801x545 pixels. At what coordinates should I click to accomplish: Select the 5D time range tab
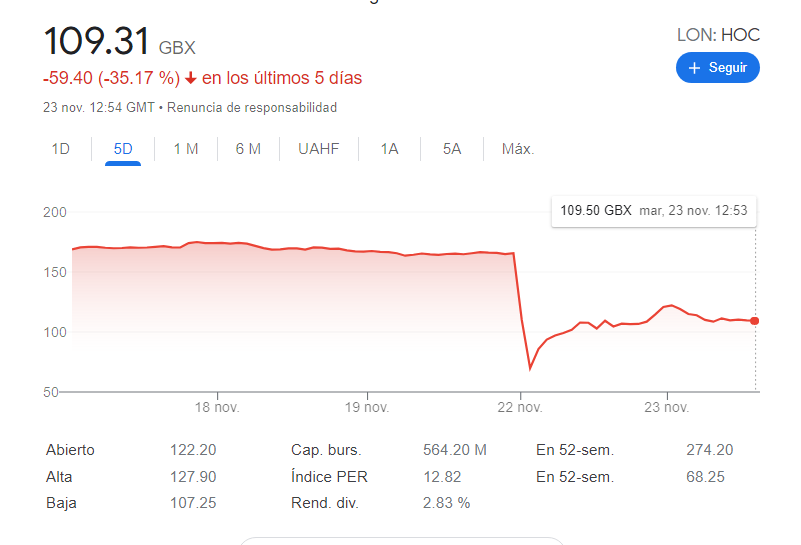pyautogui.click(x=123, y=149)
